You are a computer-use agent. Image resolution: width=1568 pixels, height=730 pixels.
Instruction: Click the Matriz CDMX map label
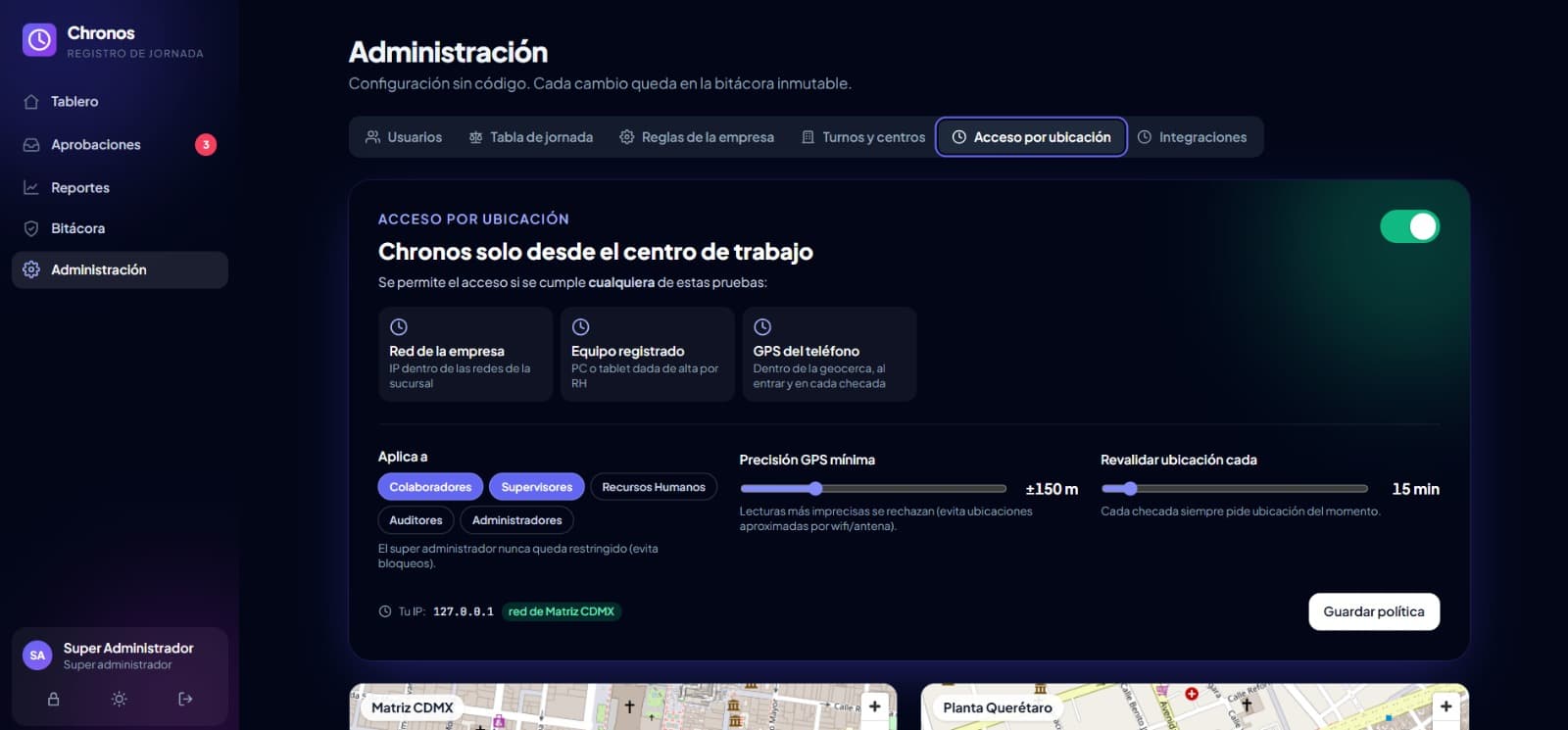pos(413,707)
